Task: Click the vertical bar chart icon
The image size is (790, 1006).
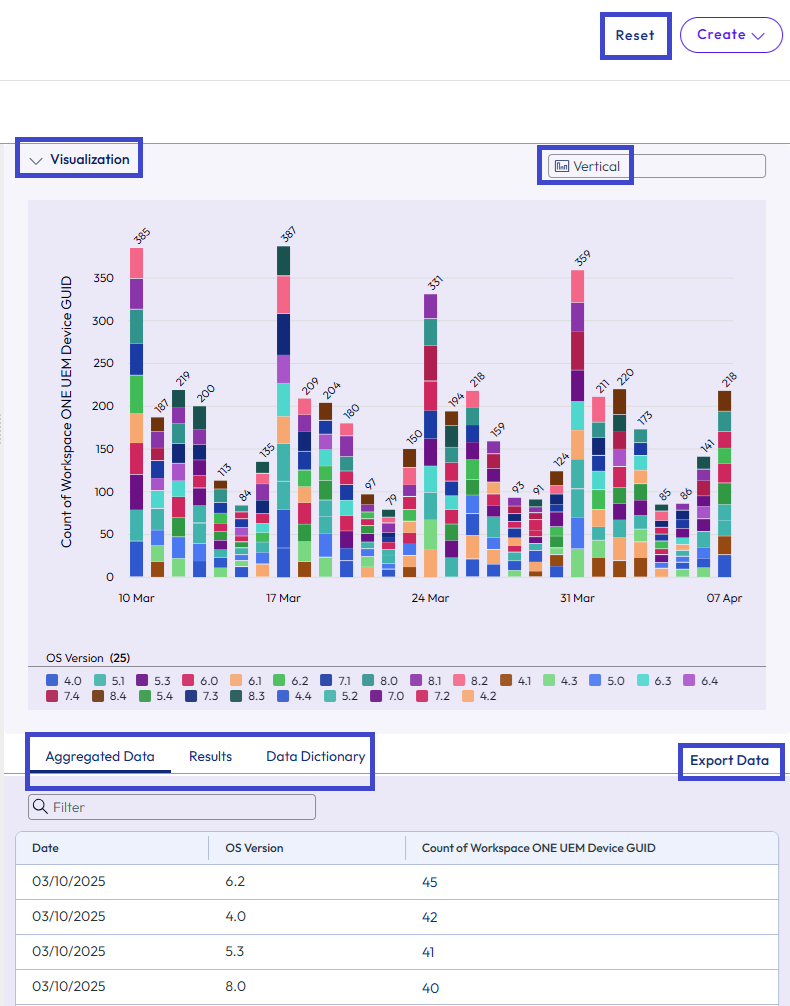Action: coord(562,166)
